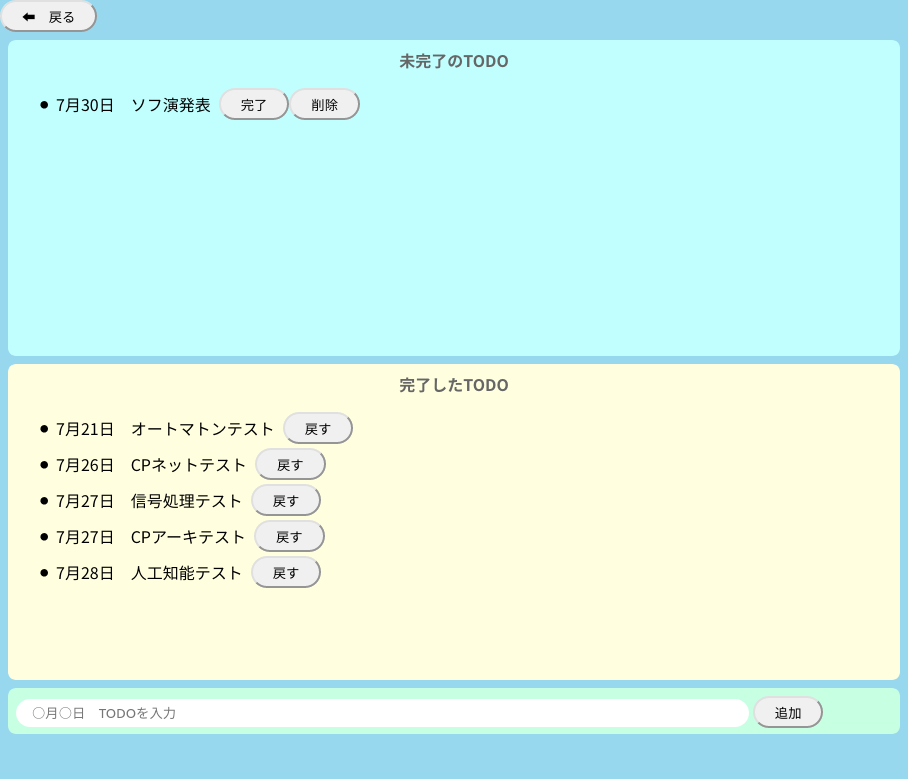Screen dimensions: 908x779
Task: Select the 7月30日 ソフ演発表 item text
Action: pos(133,105)
